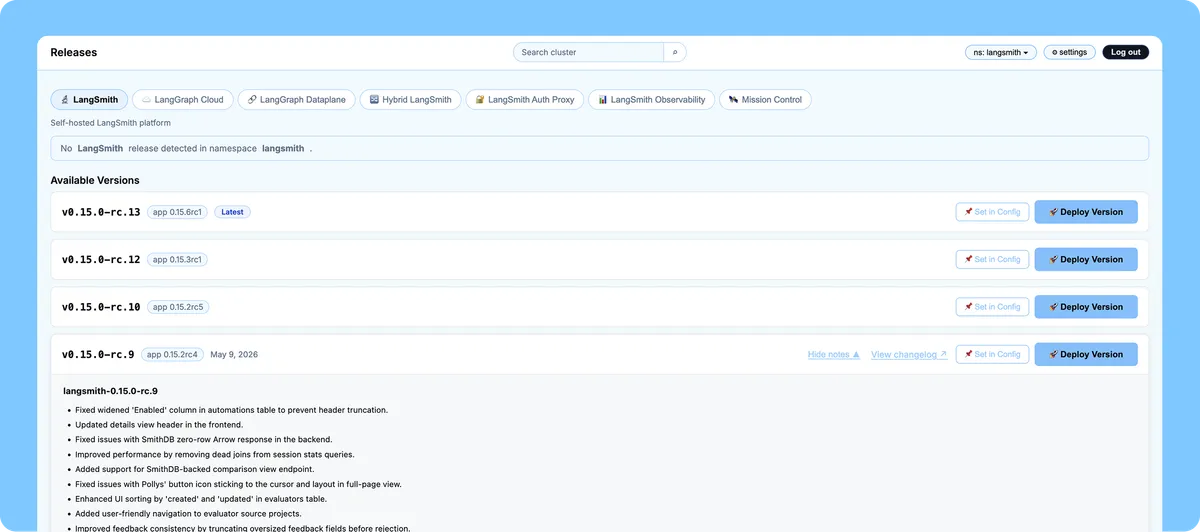
Task: Click the rocket icon for v0.15.0-rc.12 deploy
Action: [1053, 259]
